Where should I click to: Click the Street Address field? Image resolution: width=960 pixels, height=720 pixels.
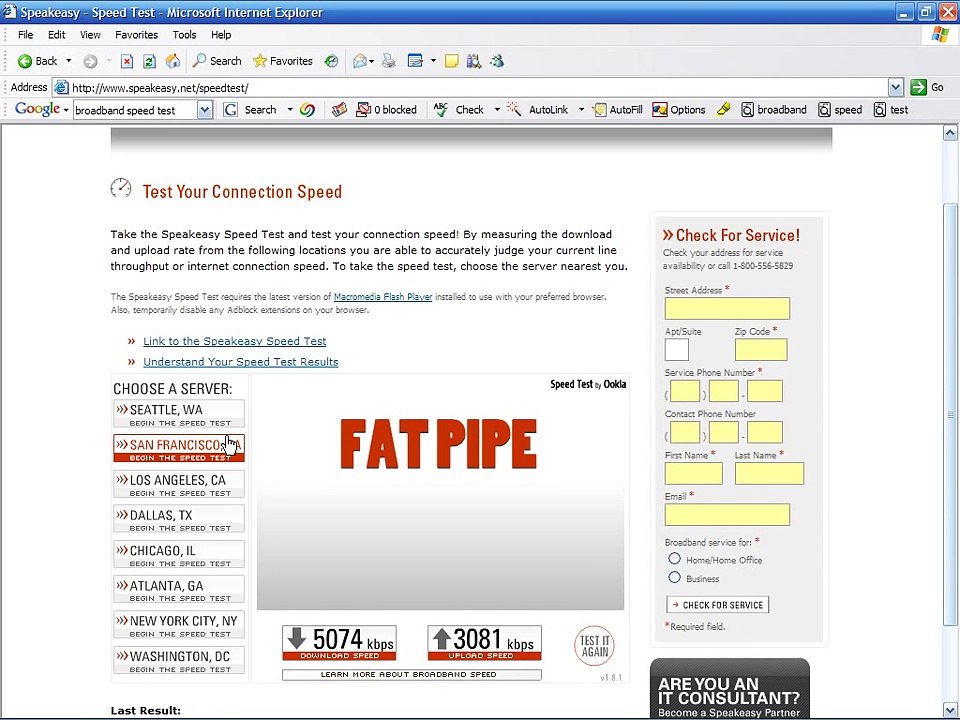click(x=727, y=308)
